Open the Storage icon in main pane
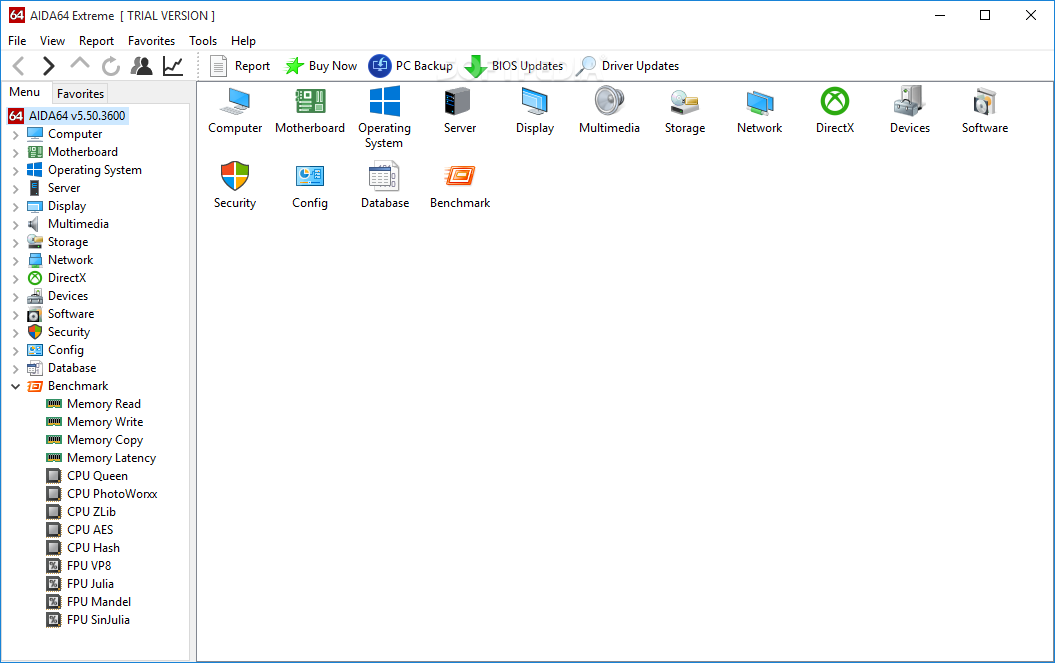The height and width of the screenshot is (663, 1055). click(685, 102)
